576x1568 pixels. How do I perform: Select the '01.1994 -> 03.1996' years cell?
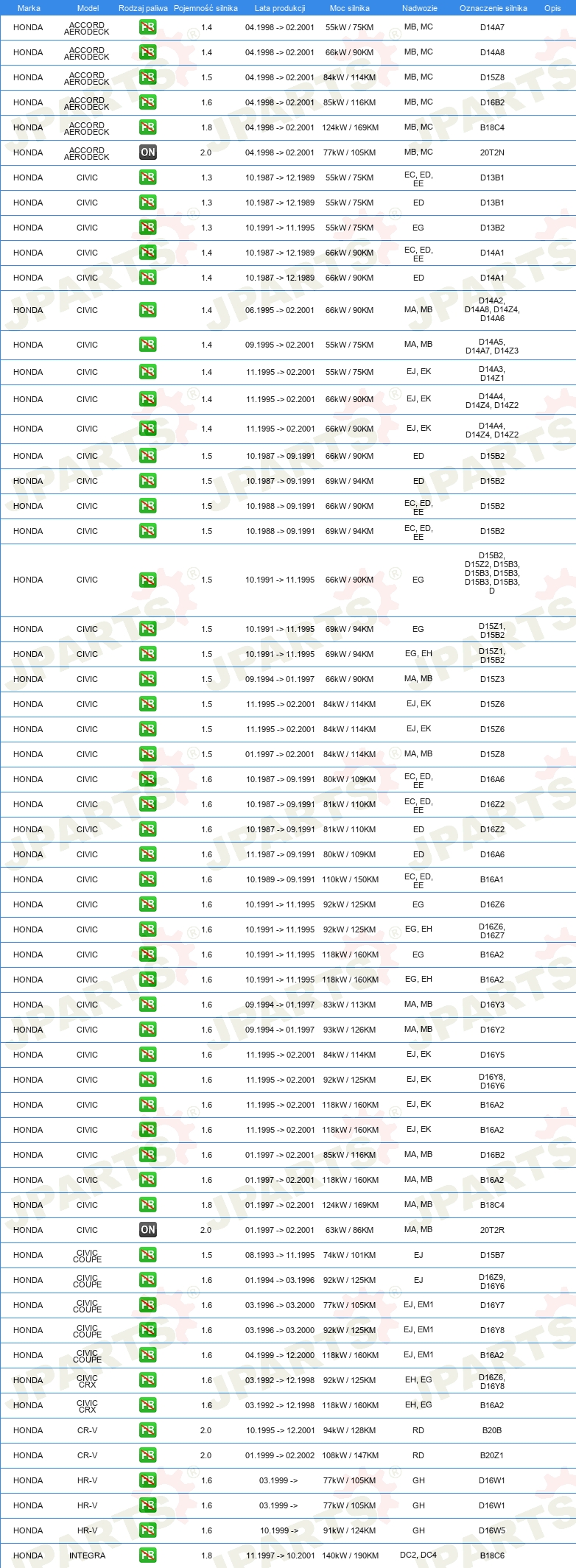(x=280, y=1280)
